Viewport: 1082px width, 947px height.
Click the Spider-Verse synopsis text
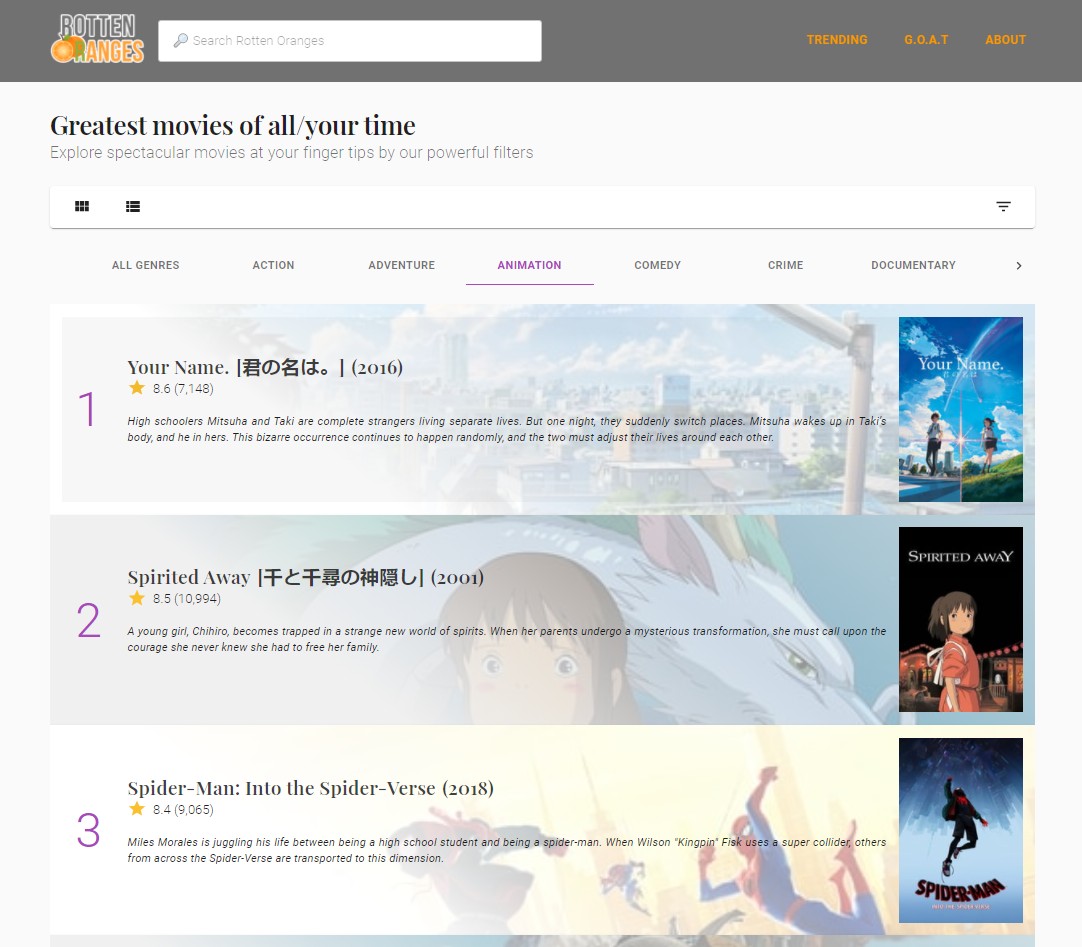[506, 850]
